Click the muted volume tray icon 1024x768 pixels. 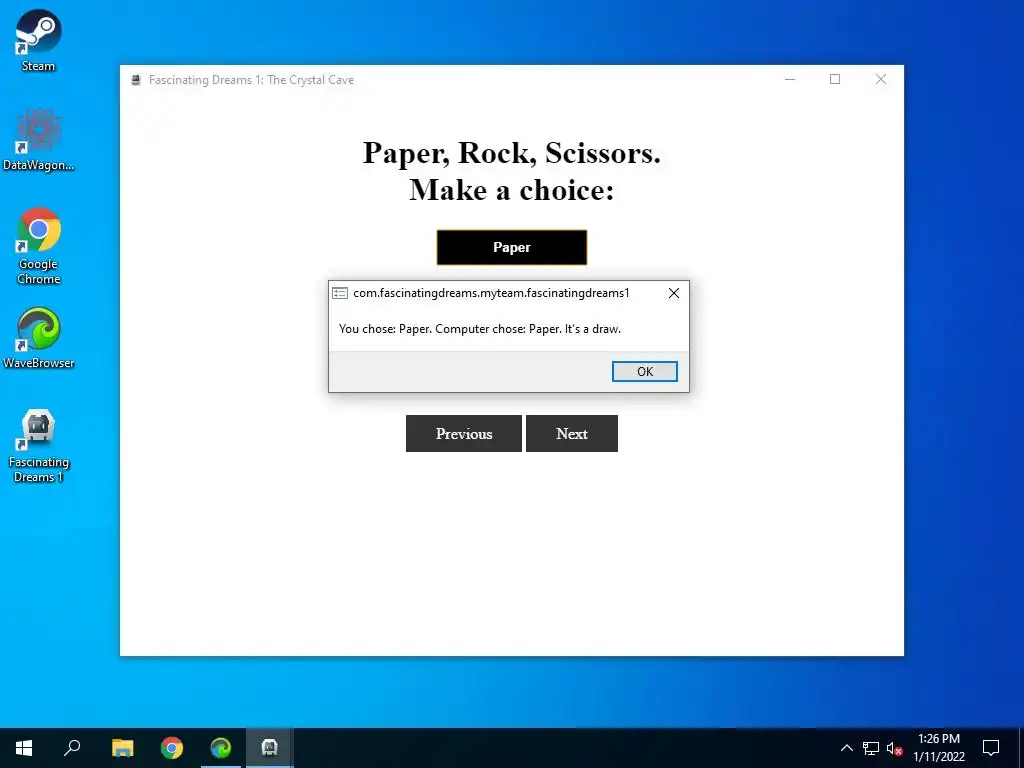point(894,748)
